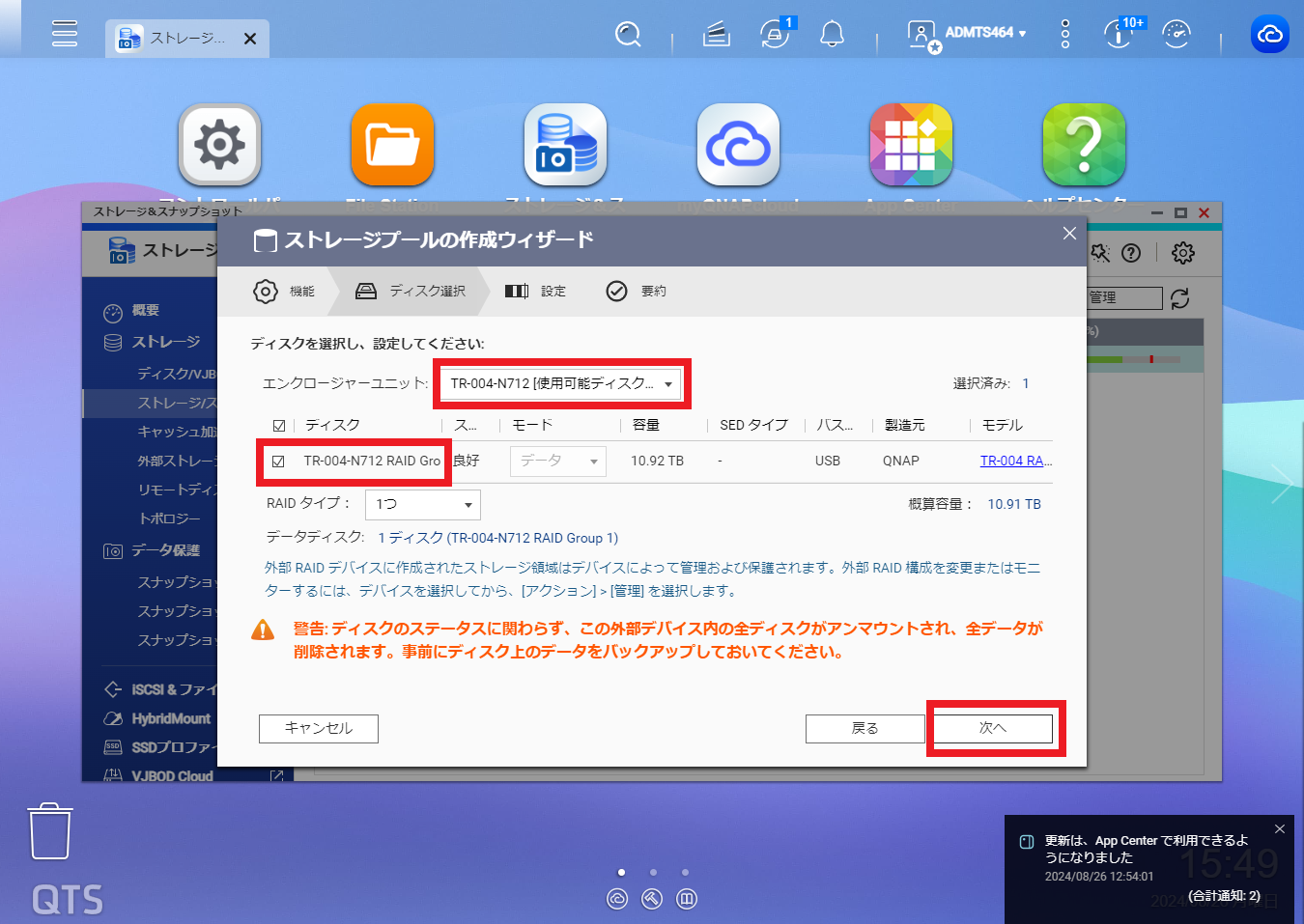This screenshot has height=924, width=1304.
Task: Open the RAID type dropdown
Action: [x=423, y=504]
